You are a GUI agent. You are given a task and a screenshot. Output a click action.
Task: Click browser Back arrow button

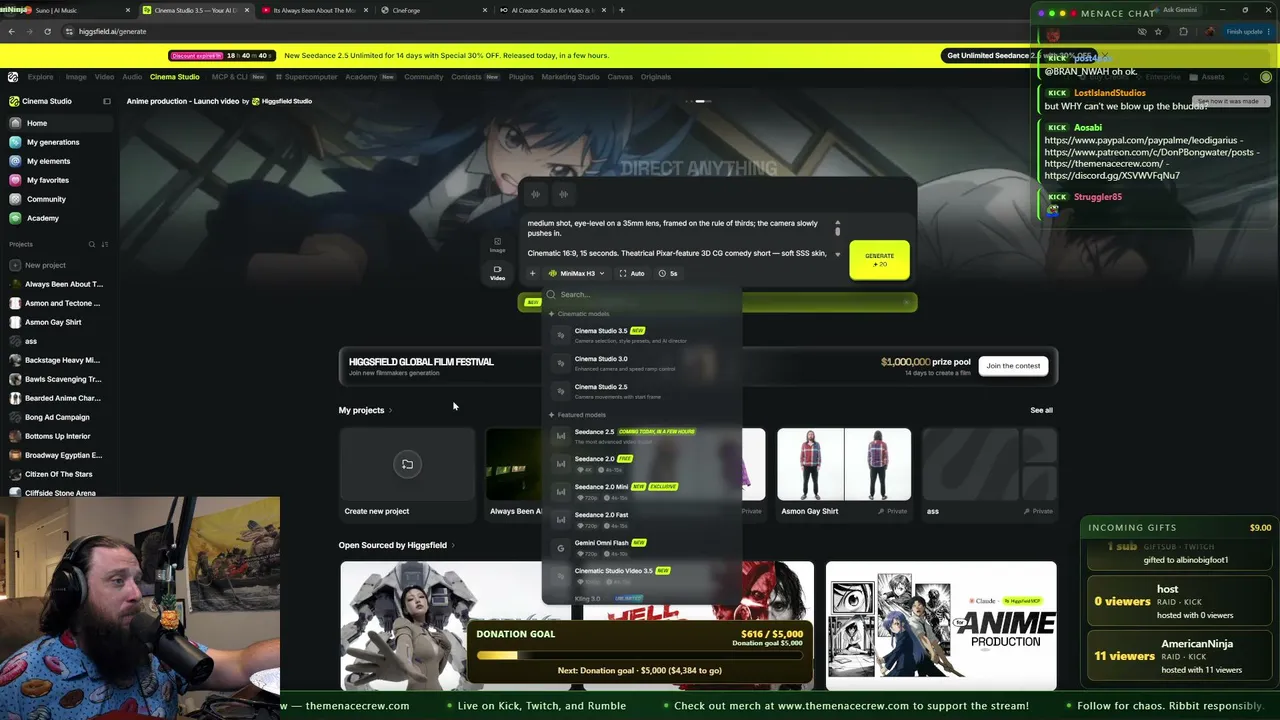pos(11,31)
